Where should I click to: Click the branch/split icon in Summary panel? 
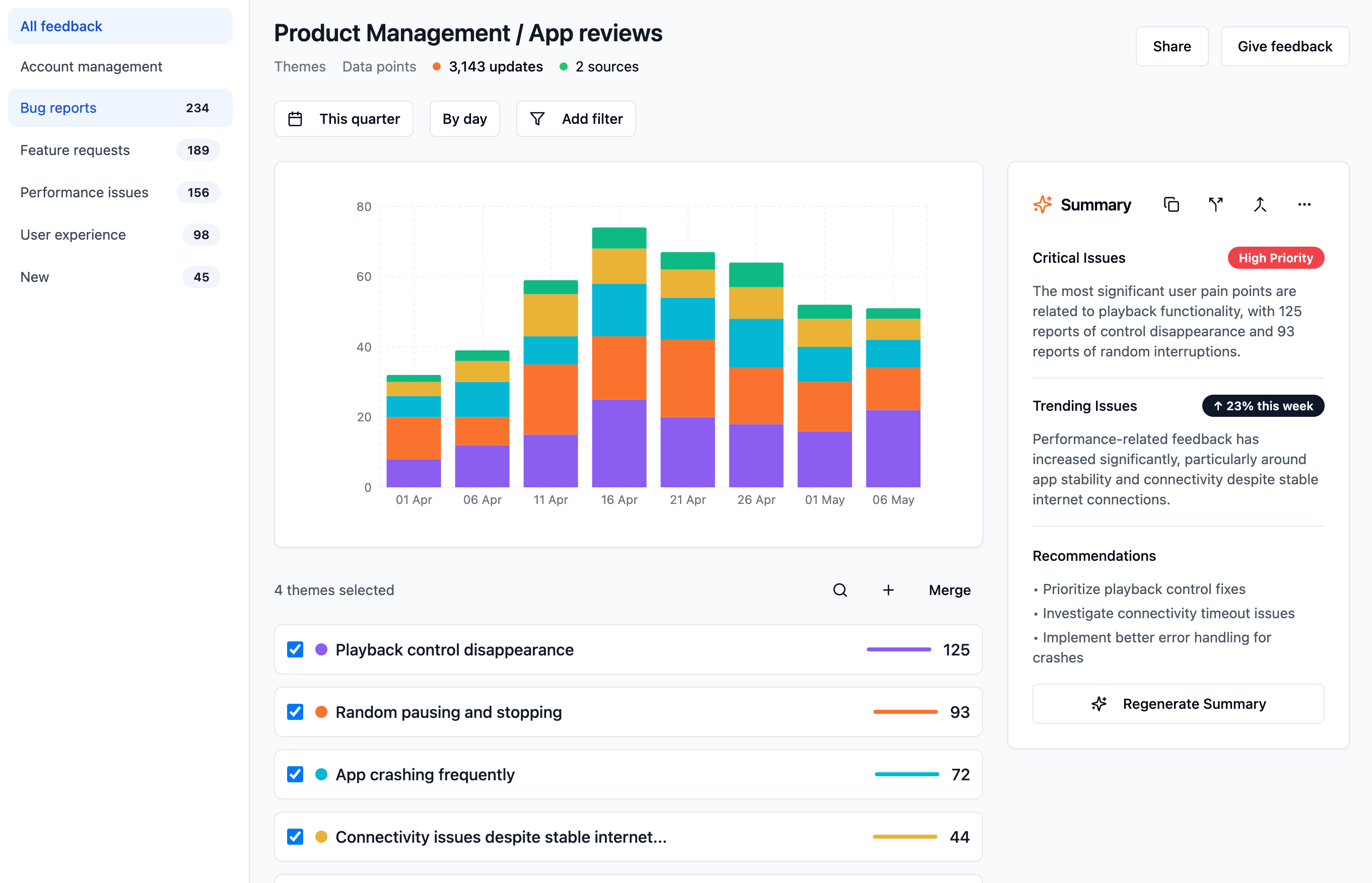coord(1216,204)
